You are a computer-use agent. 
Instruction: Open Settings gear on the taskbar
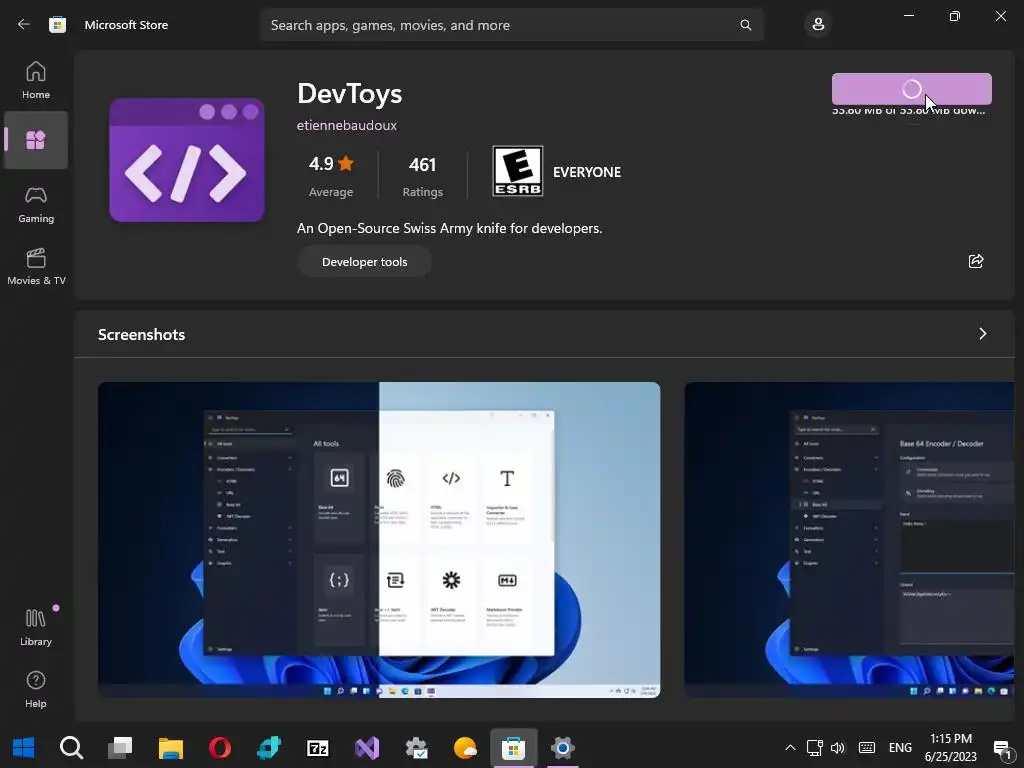(x=562, y=748)
